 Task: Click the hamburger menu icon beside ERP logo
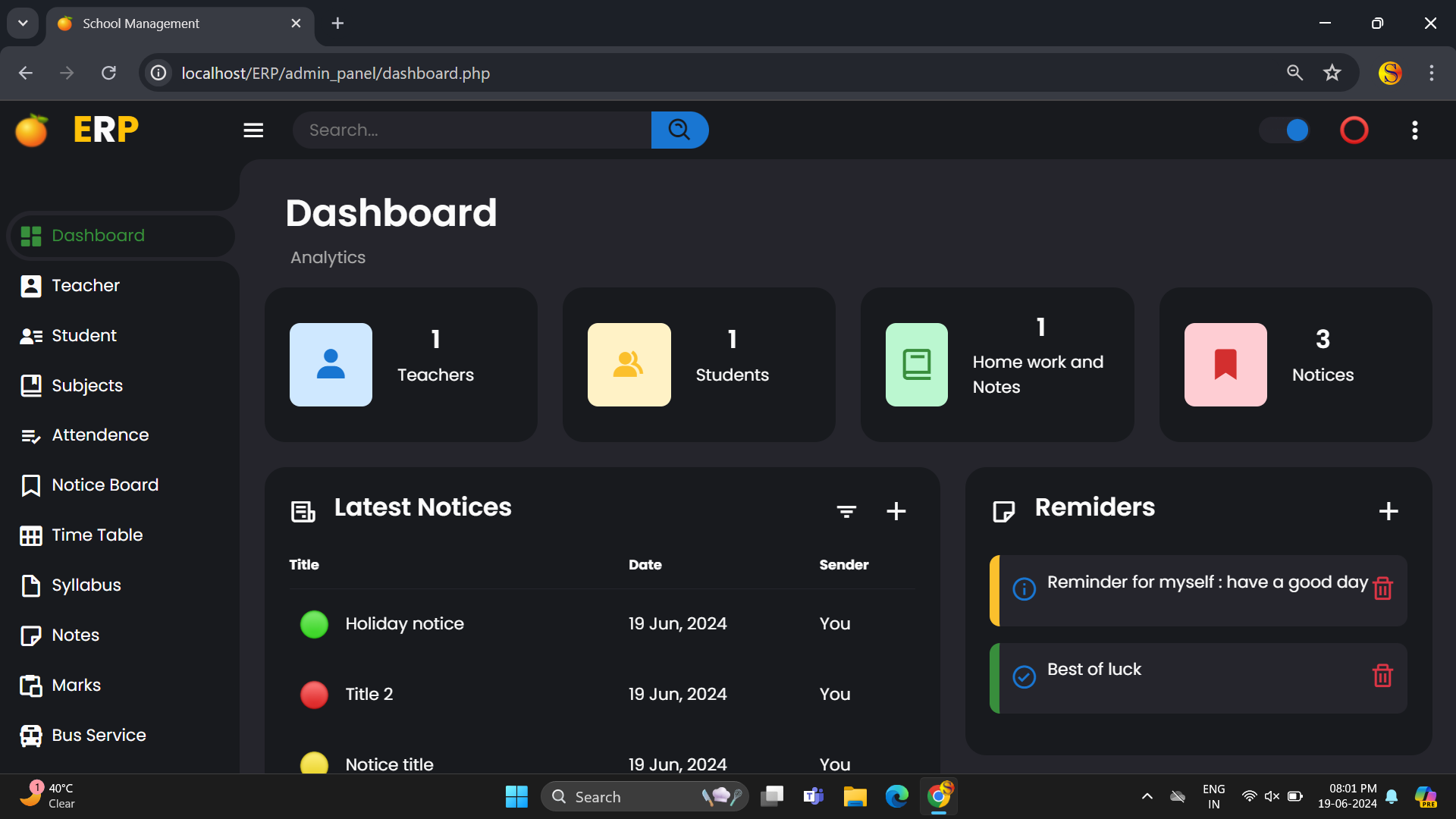[x=253, y=130]
